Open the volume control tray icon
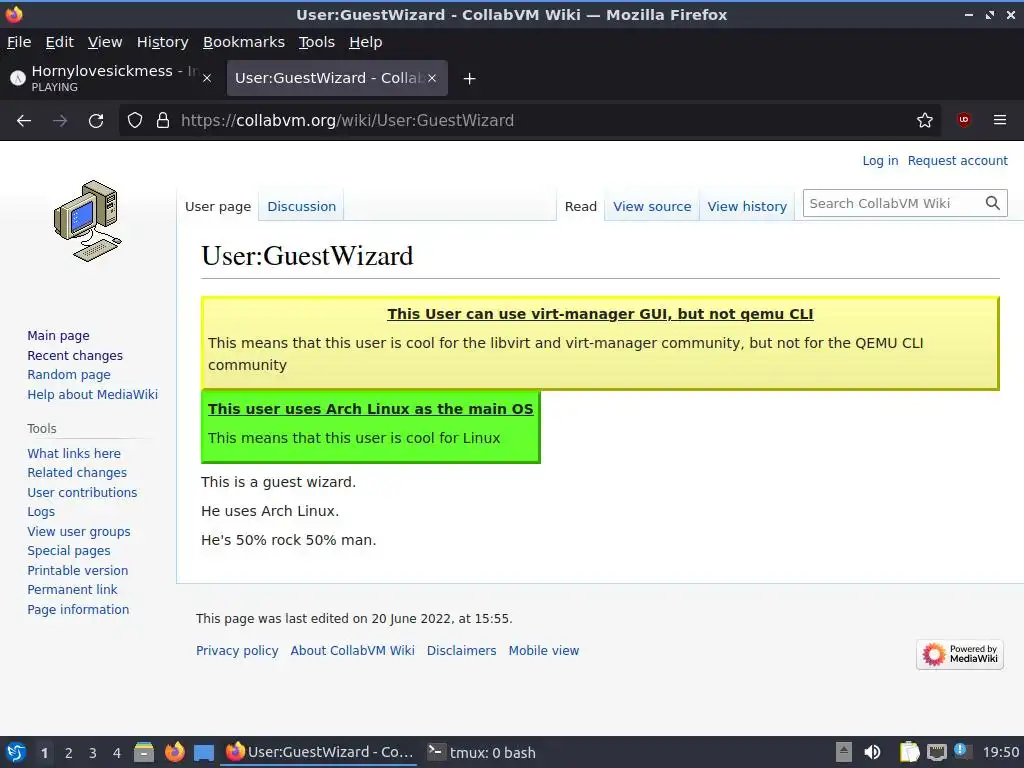The width and height of the screenshot is (1024, 768). click(872, 752)
